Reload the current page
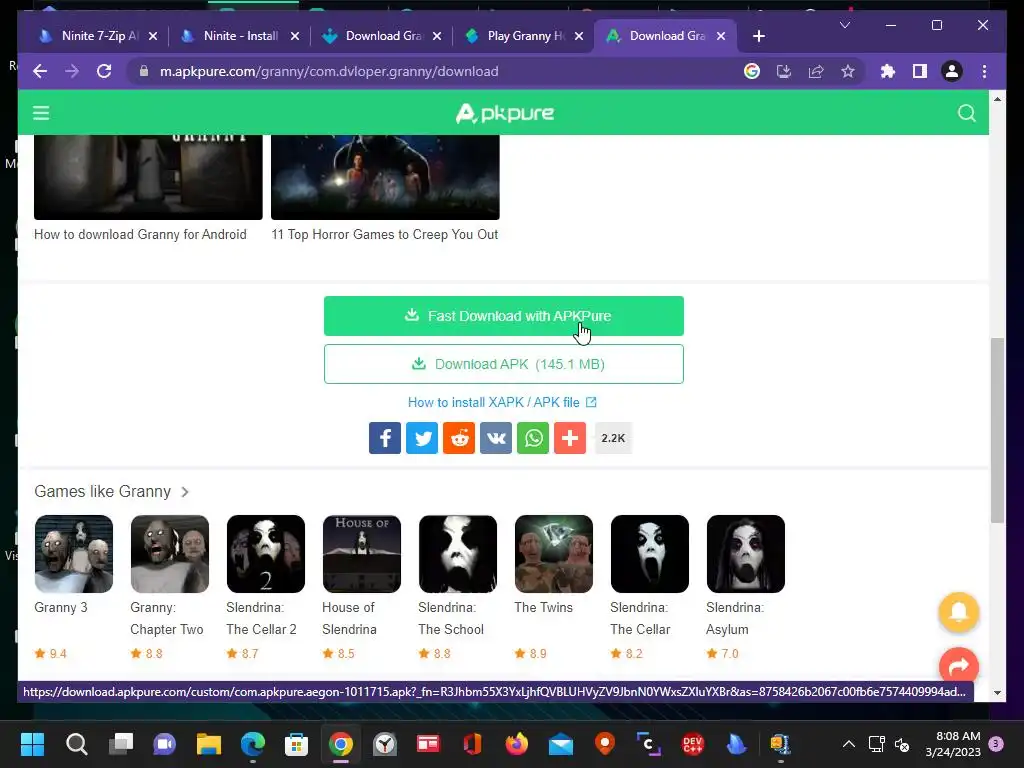This screenshot has height=768, width=1024. pyautogui.click(x=104, y=71)
